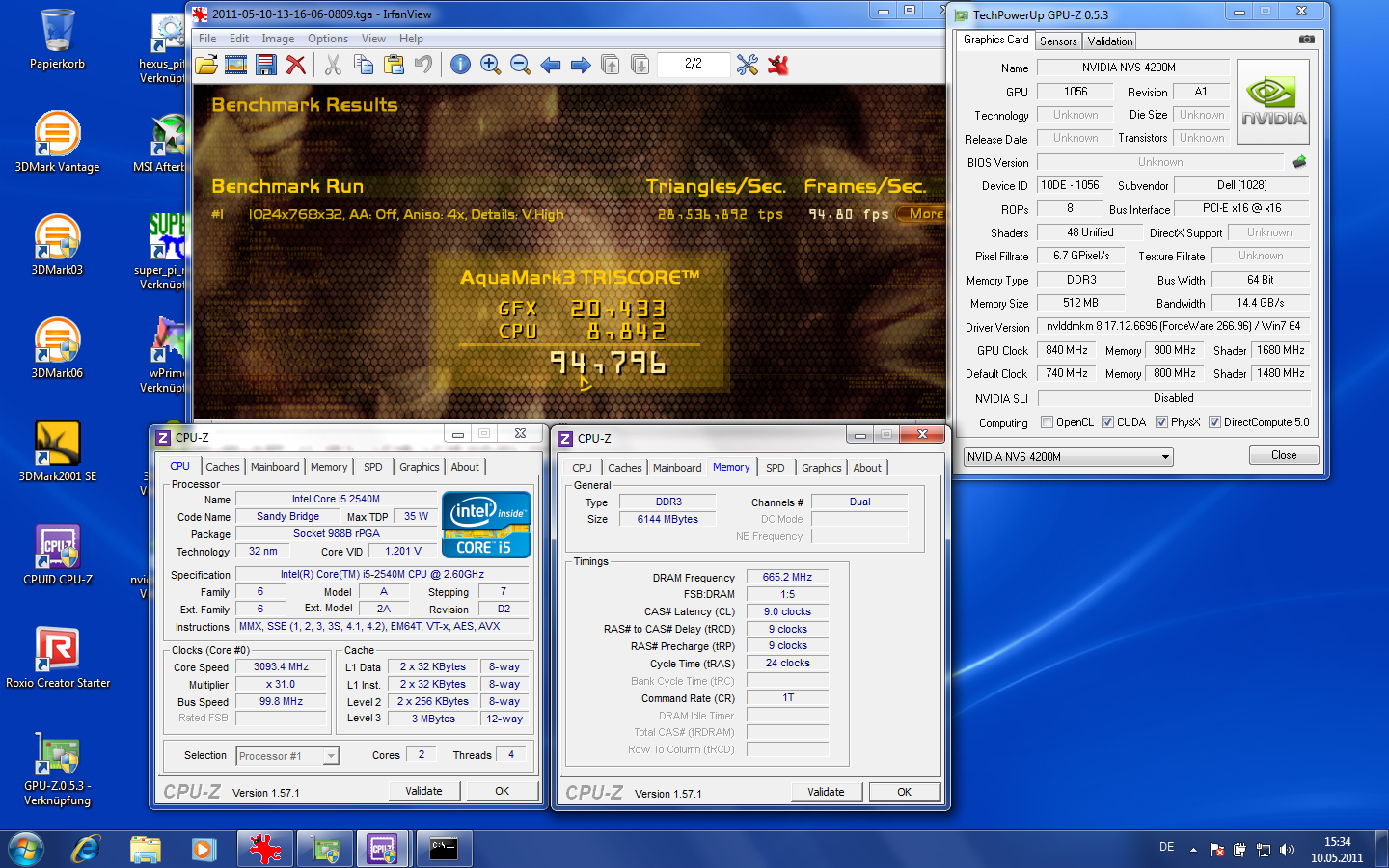This screenshot has width=1389, height=868.
Task: Zoom in with magnifier plus icon
Action: tap(490, 65)
